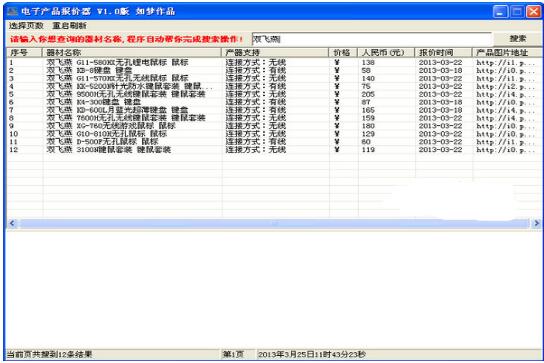Click the price value 87

click(366, 102)
